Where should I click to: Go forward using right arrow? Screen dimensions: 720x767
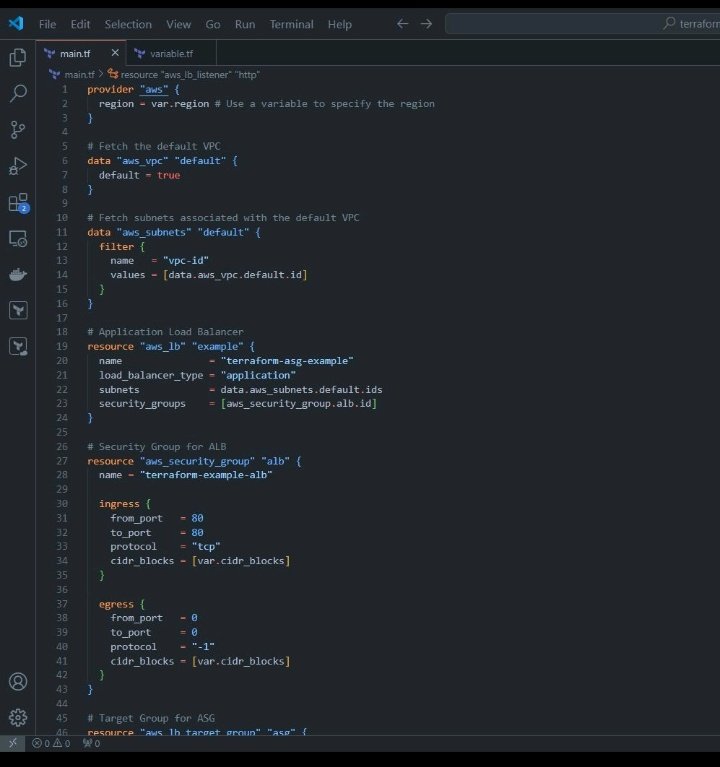[427, 23]
